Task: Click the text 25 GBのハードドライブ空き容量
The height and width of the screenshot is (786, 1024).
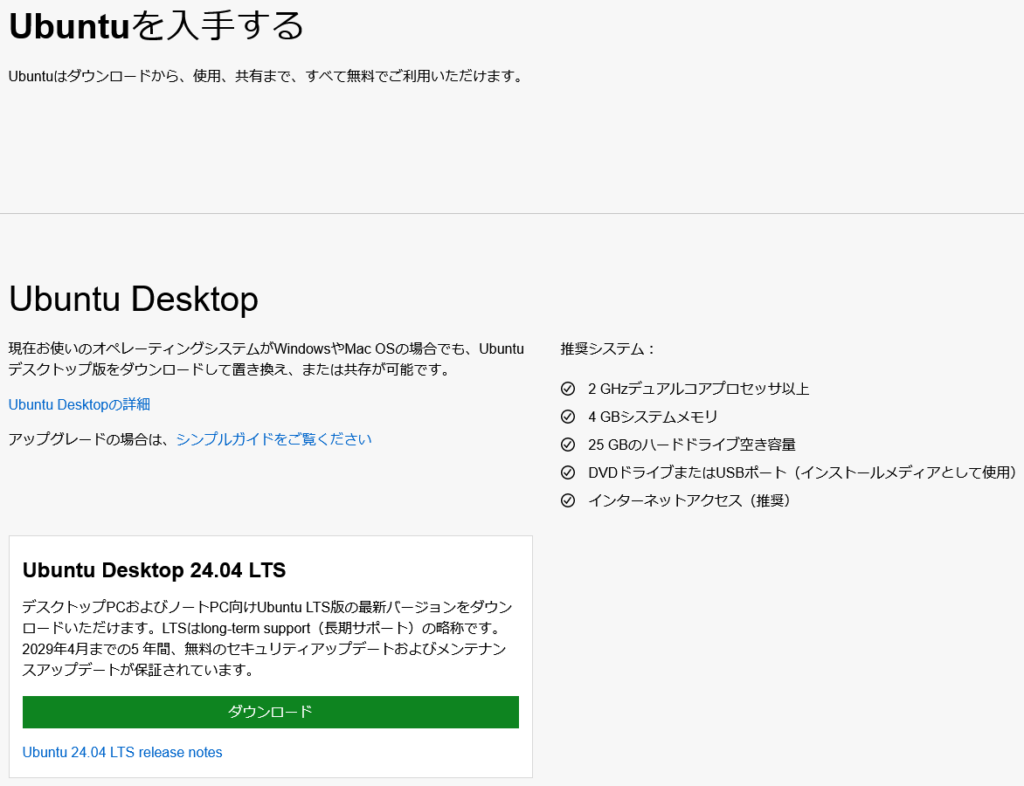Action: [692, 445]
